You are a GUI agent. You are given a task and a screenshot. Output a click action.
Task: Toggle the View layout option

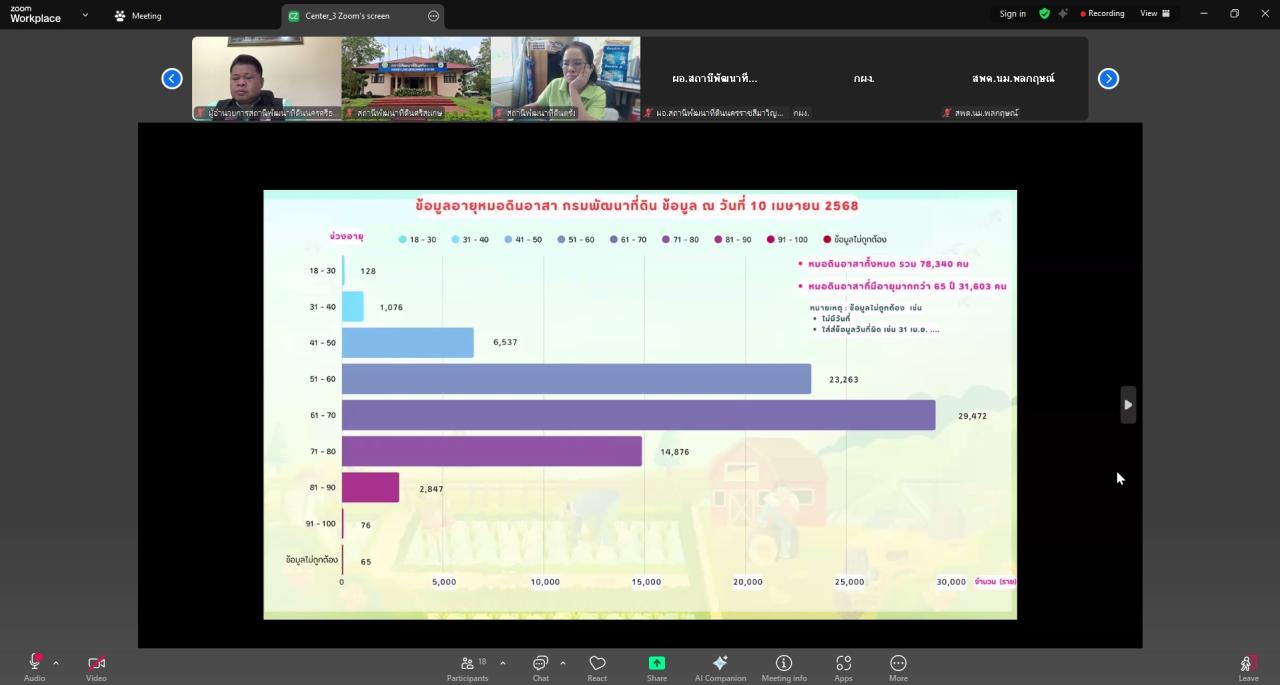point(1155,14)
